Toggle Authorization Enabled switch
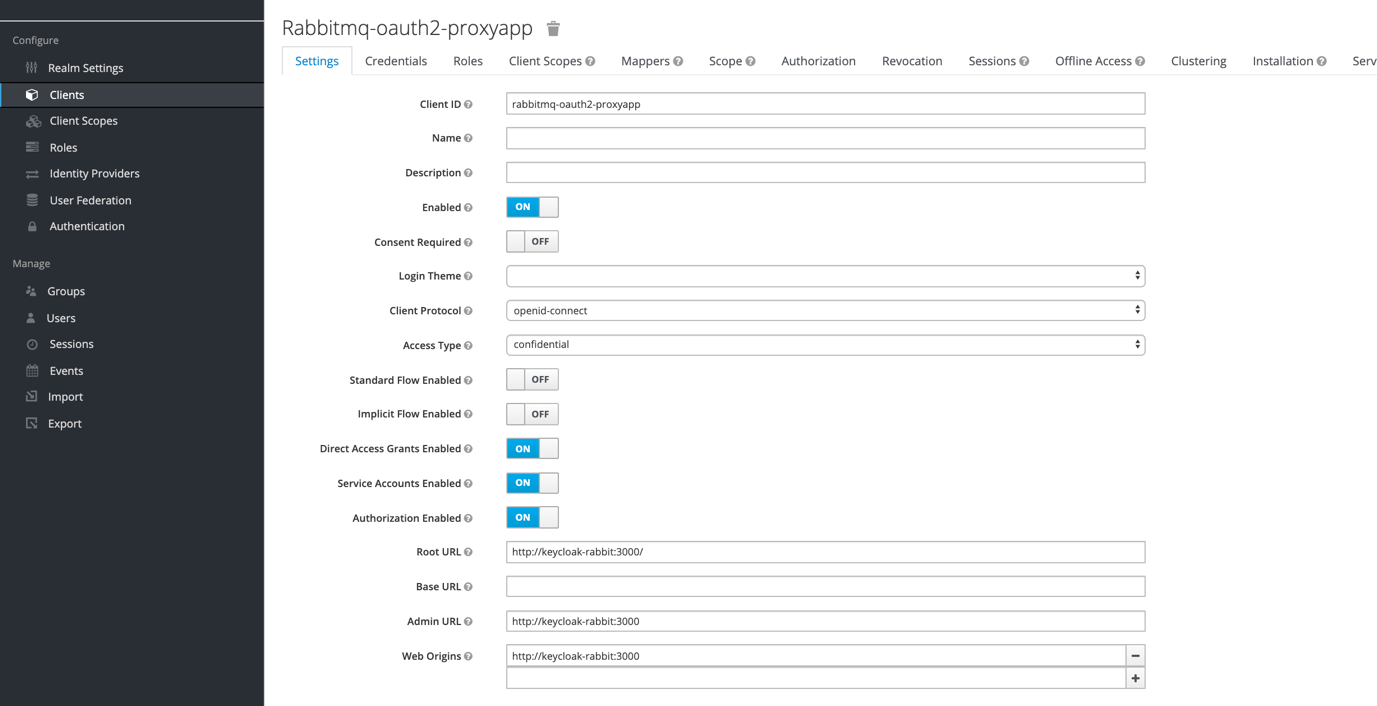The height and width of the screenshot is (706, 1377). [532, 517]
